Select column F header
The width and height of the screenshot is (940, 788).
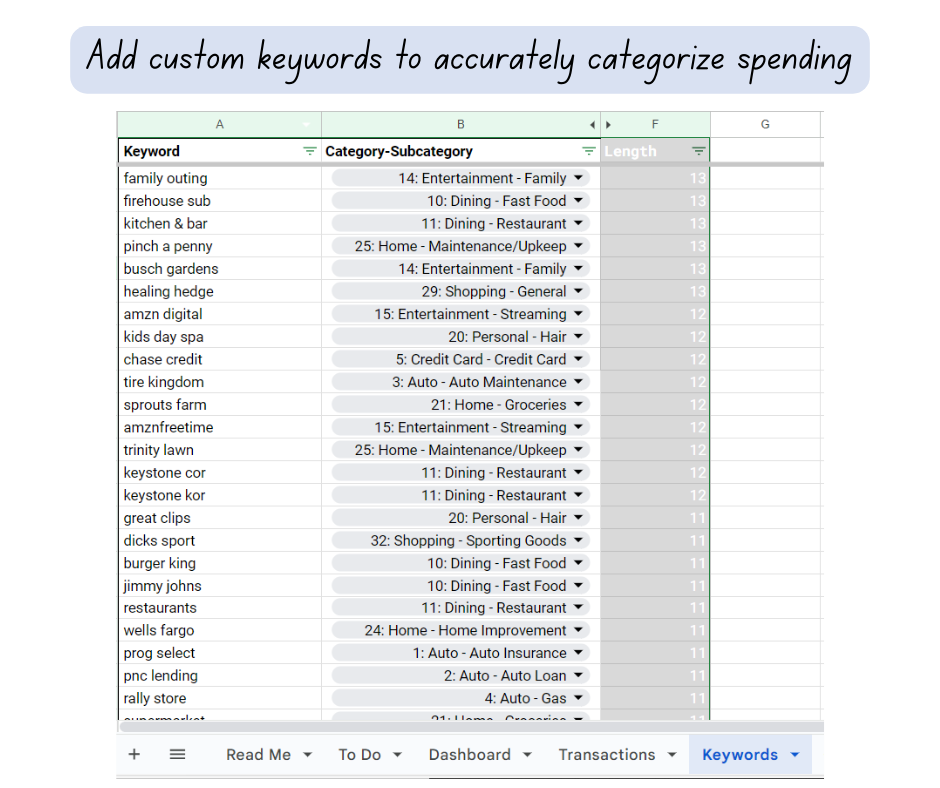[655, 125]
